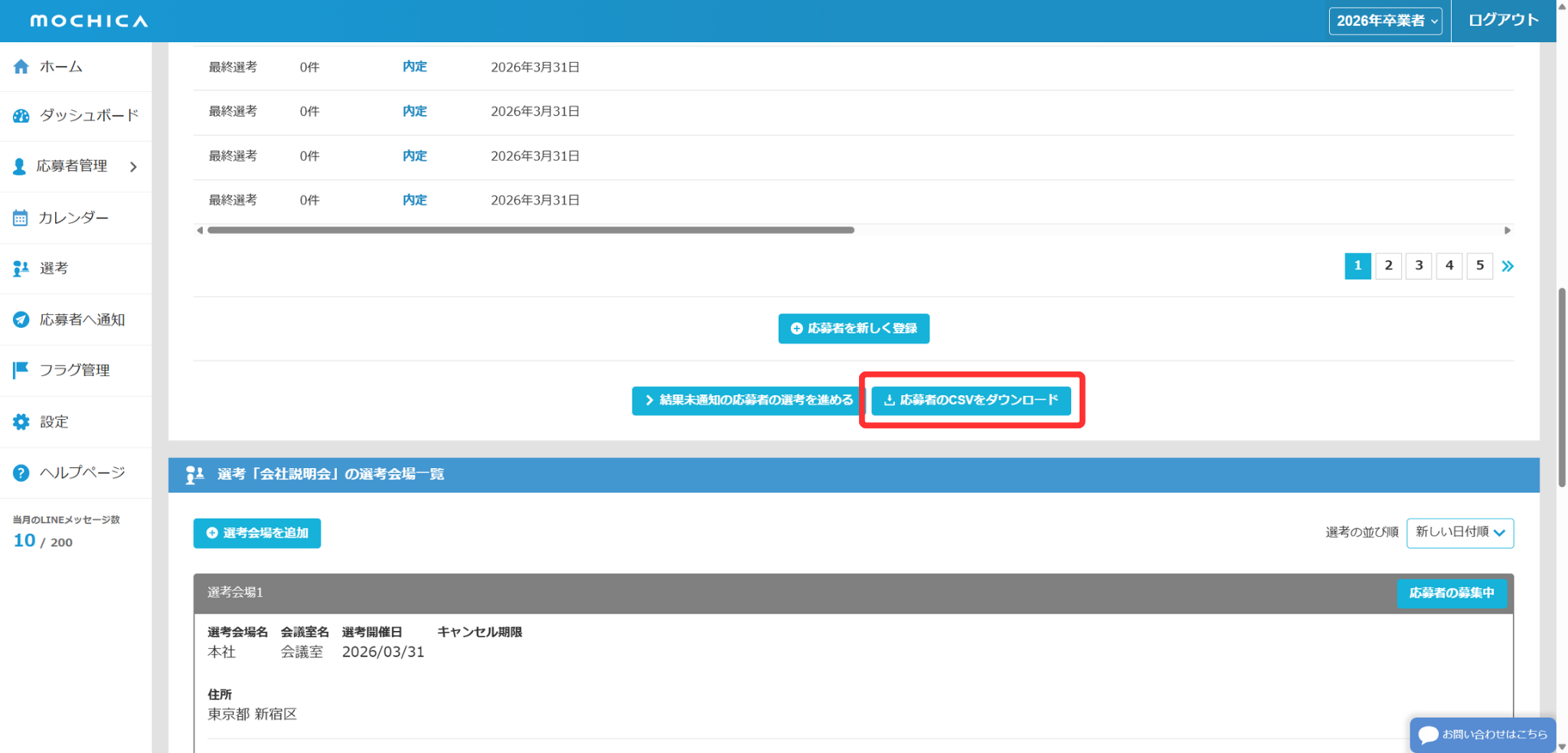
Task: Click the 選考 people icon in sidebar
Action: tap(21, 268)
